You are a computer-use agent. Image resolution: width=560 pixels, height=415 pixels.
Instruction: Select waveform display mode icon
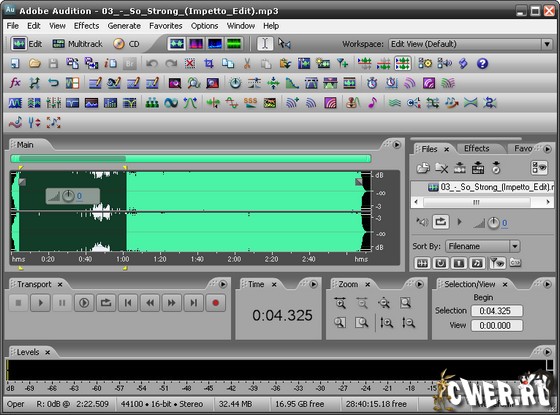pyautogui.click(x=176, y=44)
